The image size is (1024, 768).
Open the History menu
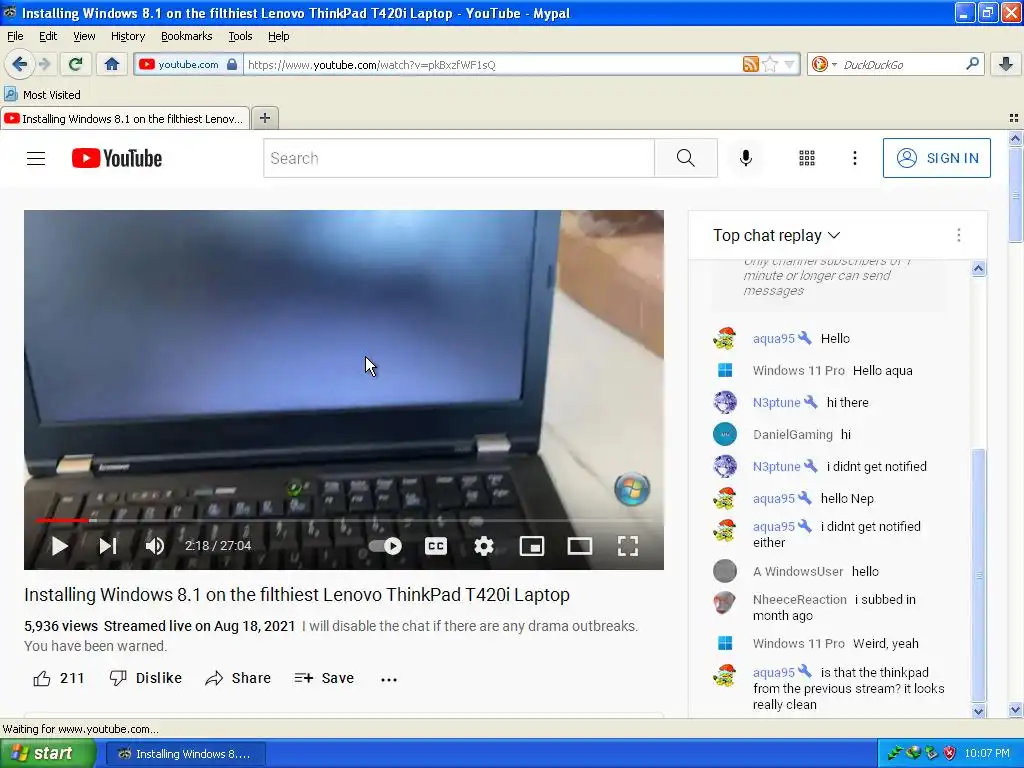127,36
